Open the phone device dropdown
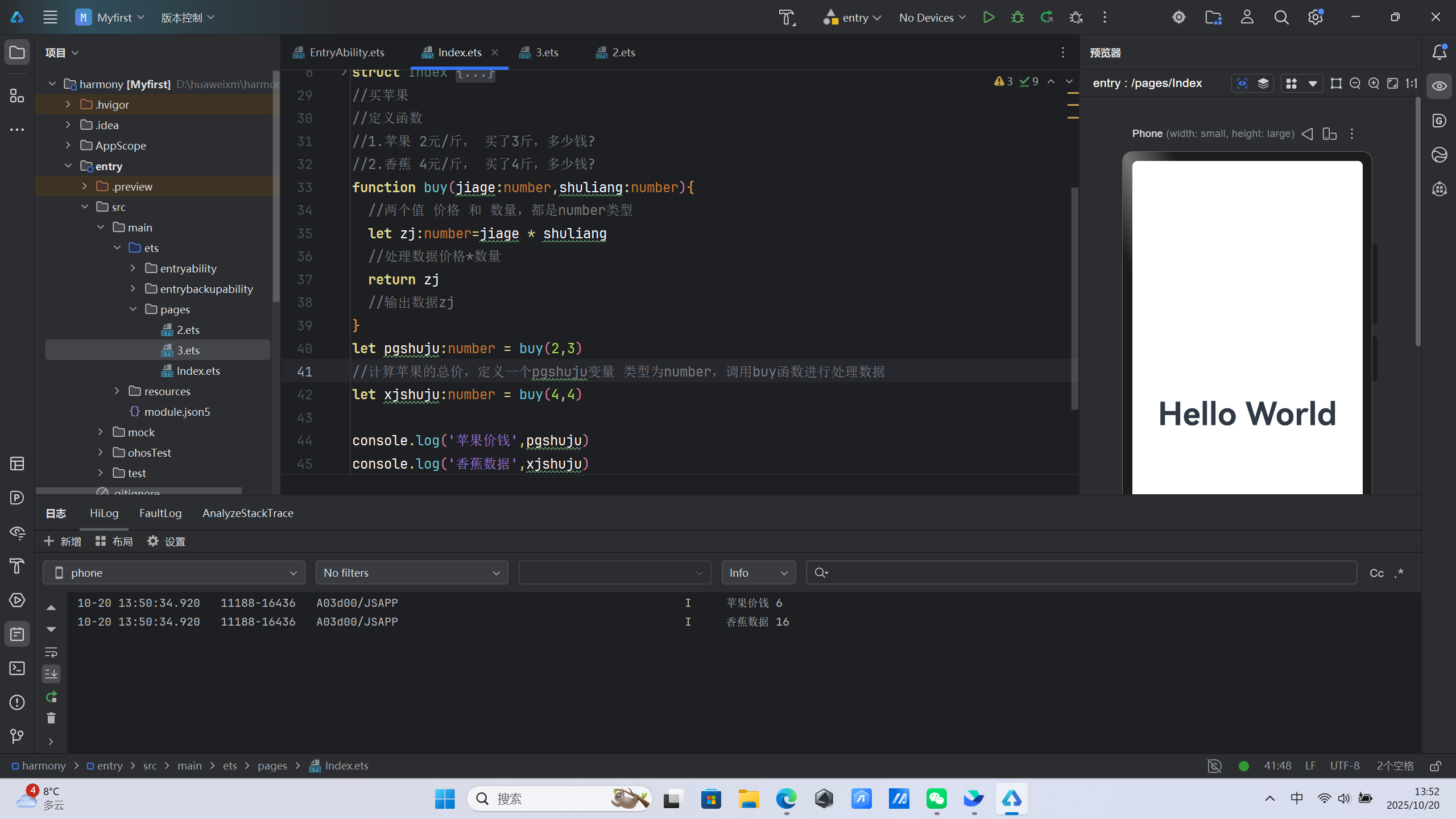 173,573
